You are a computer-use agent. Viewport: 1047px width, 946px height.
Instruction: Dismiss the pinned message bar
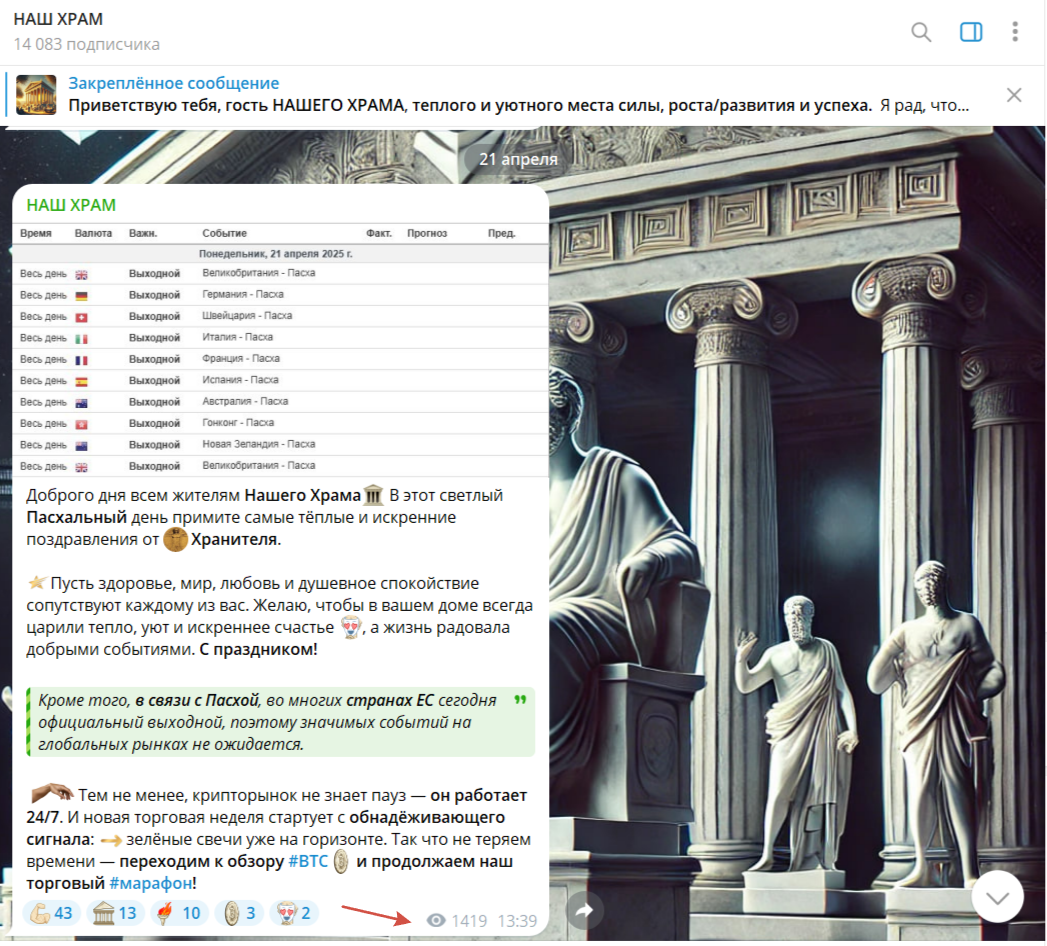pyautogui.click(x=1014, y=95)
